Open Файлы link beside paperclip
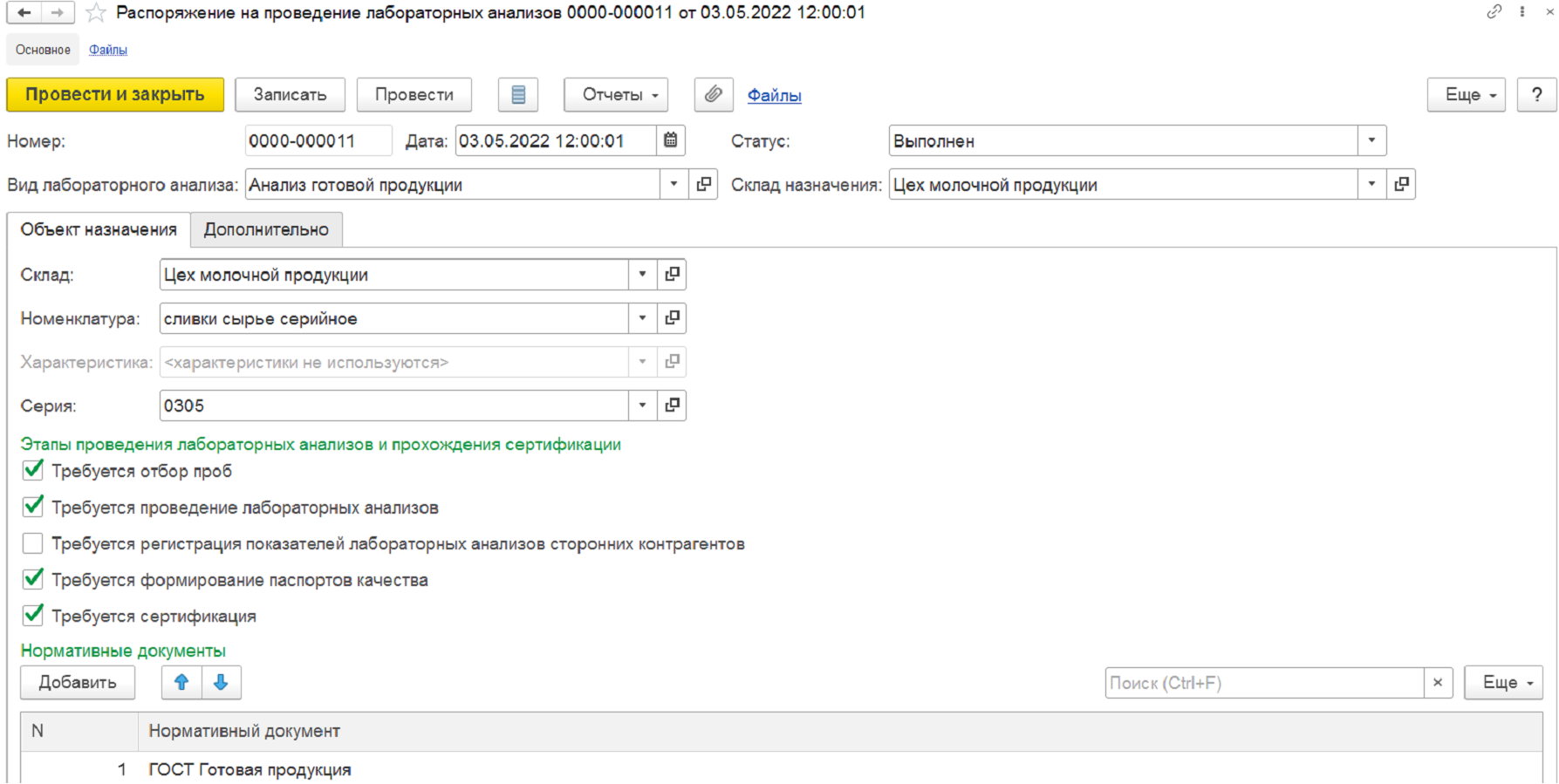 [775, 95]
